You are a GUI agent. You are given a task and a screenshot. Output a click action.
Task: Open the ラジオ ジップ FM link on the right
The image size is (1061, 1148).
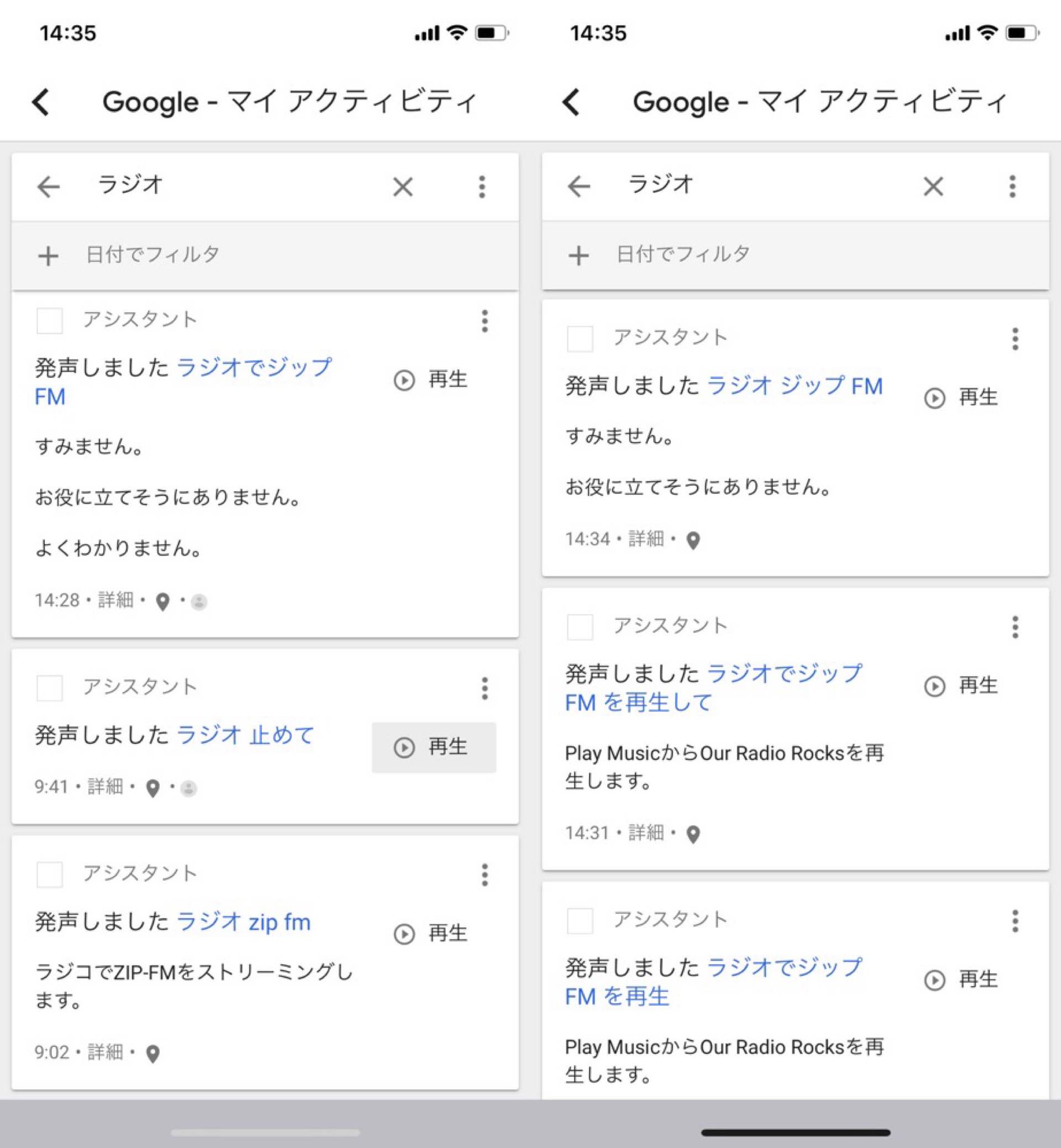(794, 386)
